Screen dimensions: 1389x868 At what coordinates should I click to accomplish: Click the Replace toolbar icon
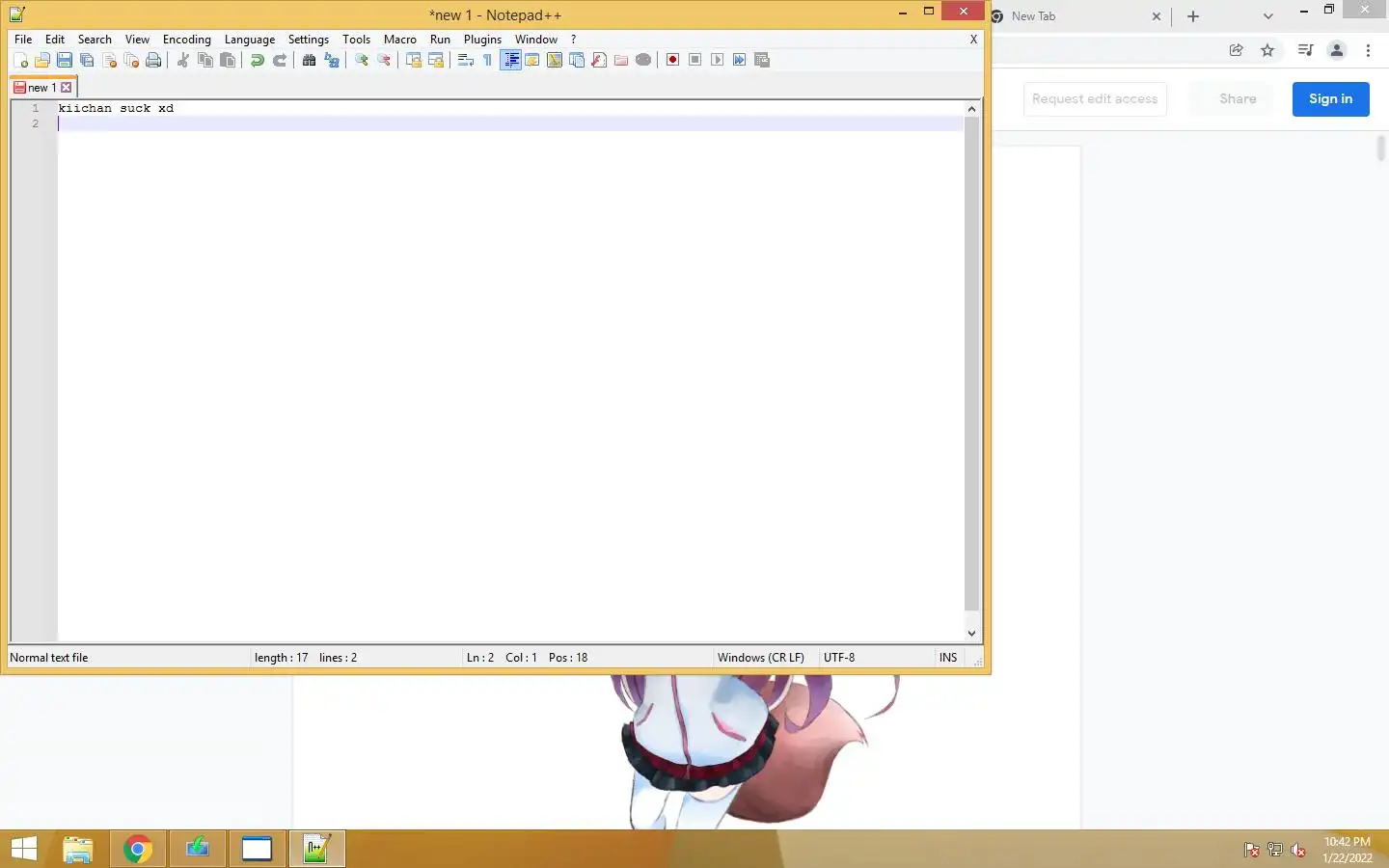(332, 60)
